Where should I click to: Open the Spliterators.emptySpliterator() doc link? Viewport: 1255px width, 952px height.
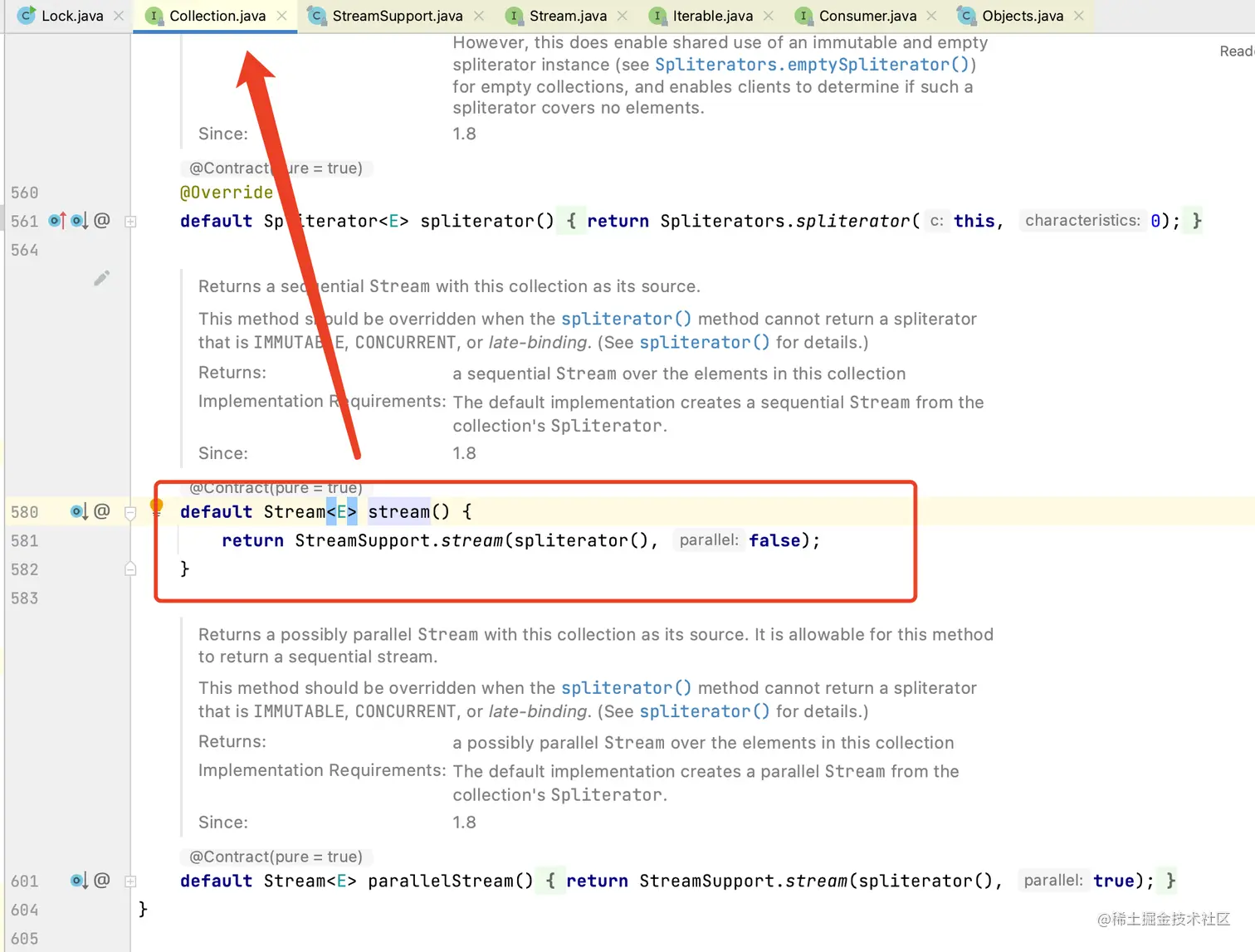(x=812, y=65)
